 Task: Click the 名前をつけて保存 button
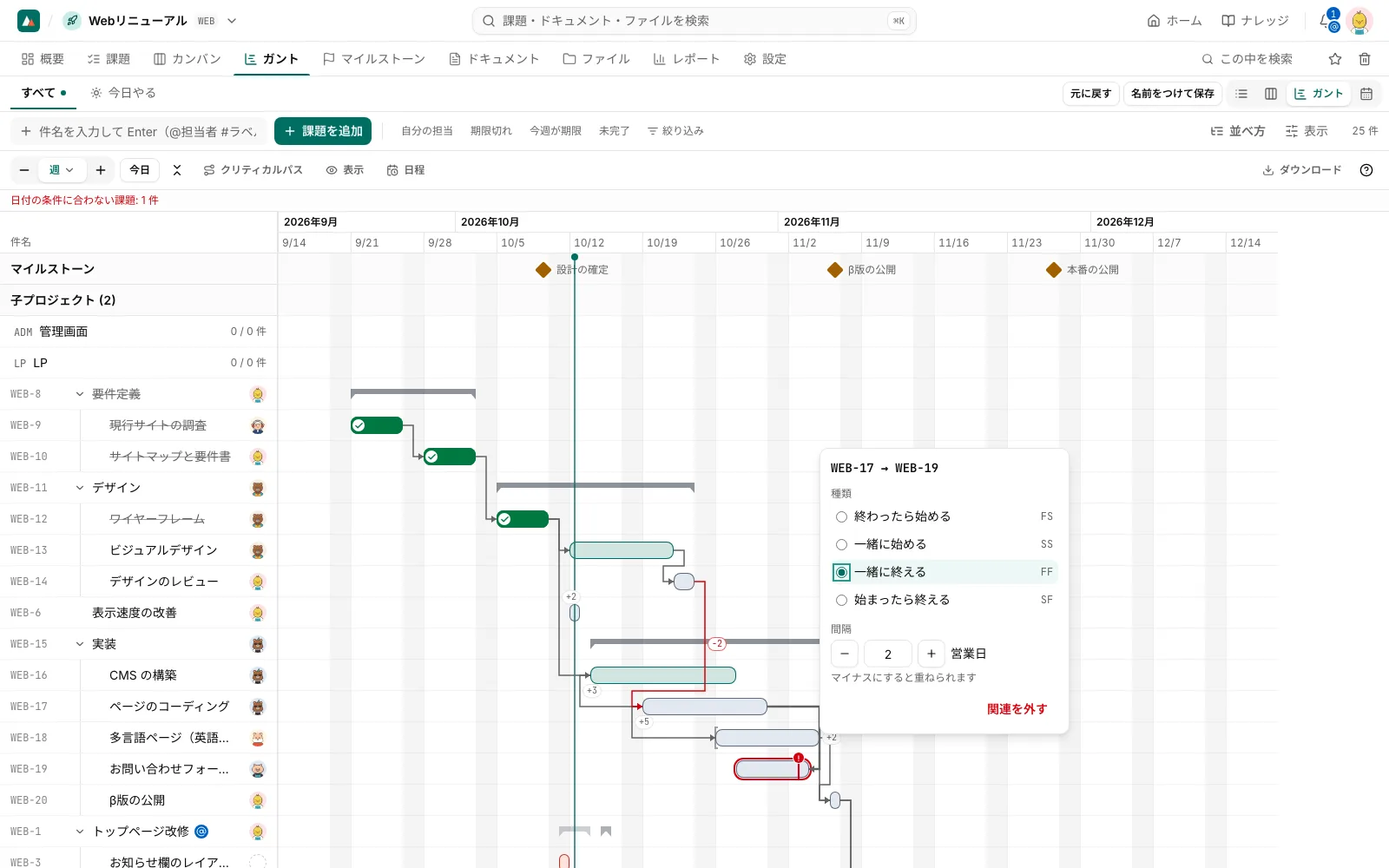click(x=1172, y=94)
